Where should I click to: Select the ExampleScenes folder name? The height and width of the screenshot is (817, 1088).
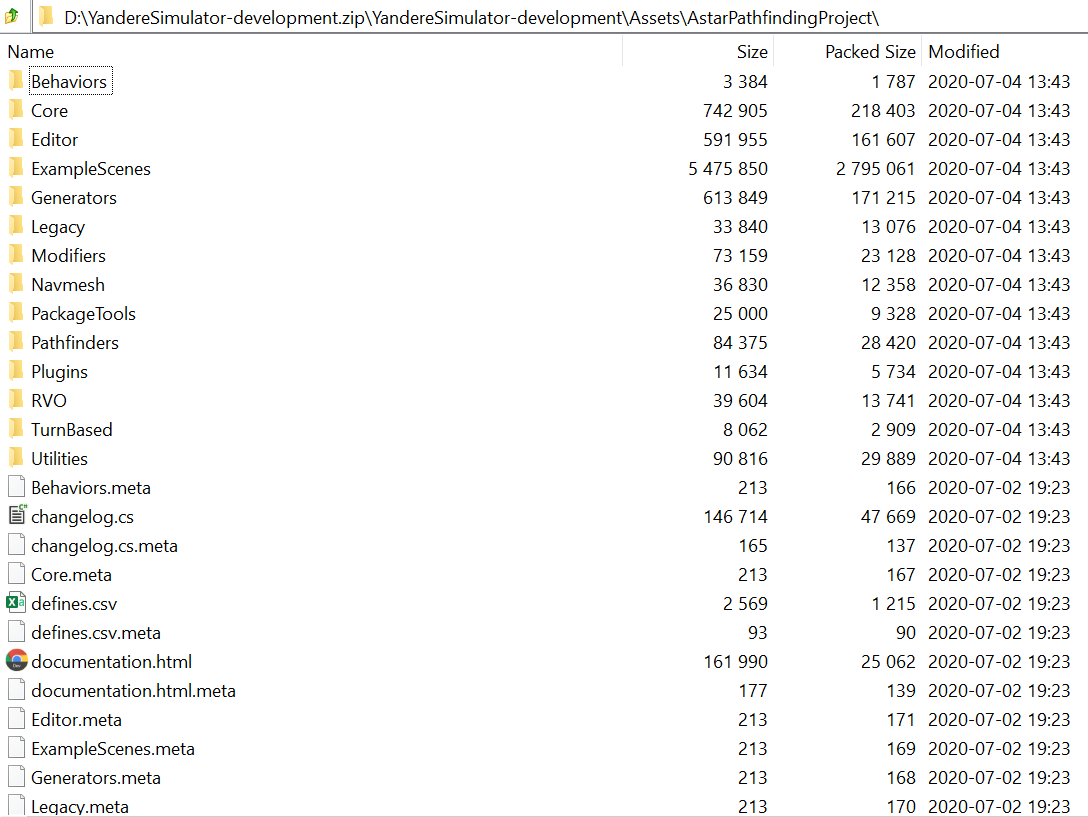pyautogui.click(x=91, y=169)
